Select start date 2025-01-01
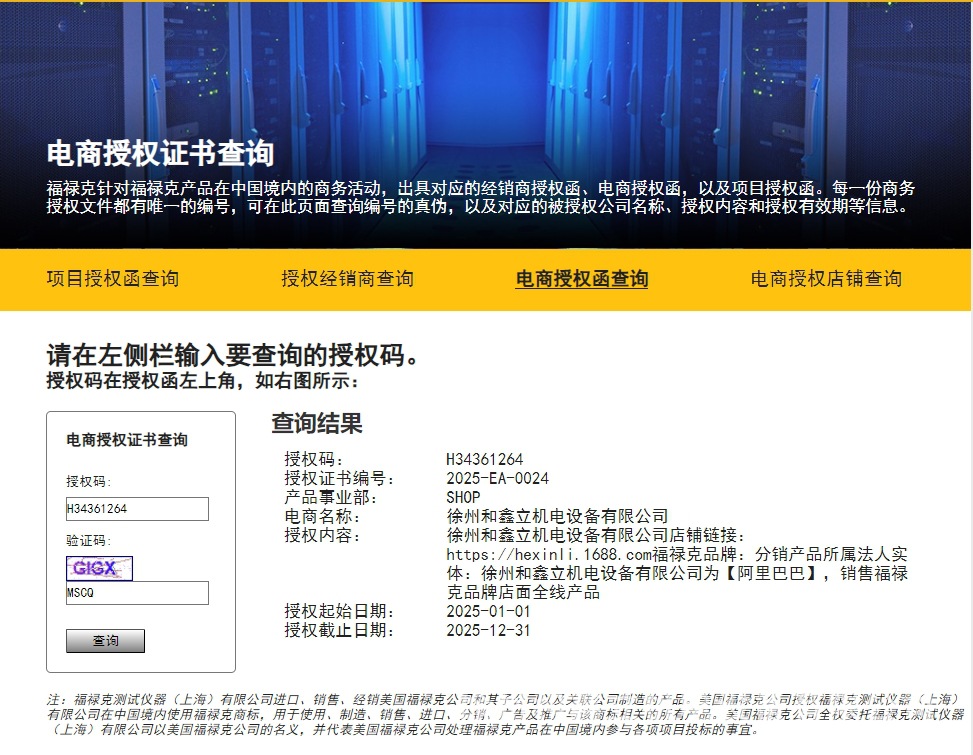973x755 pixels. 488,611
